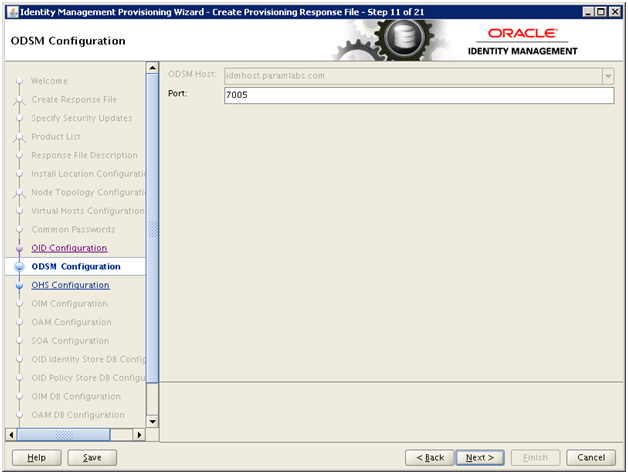Click the OAM DB Configuration step
This screenshot has width=628, height=474.
[x=78, y=415]
